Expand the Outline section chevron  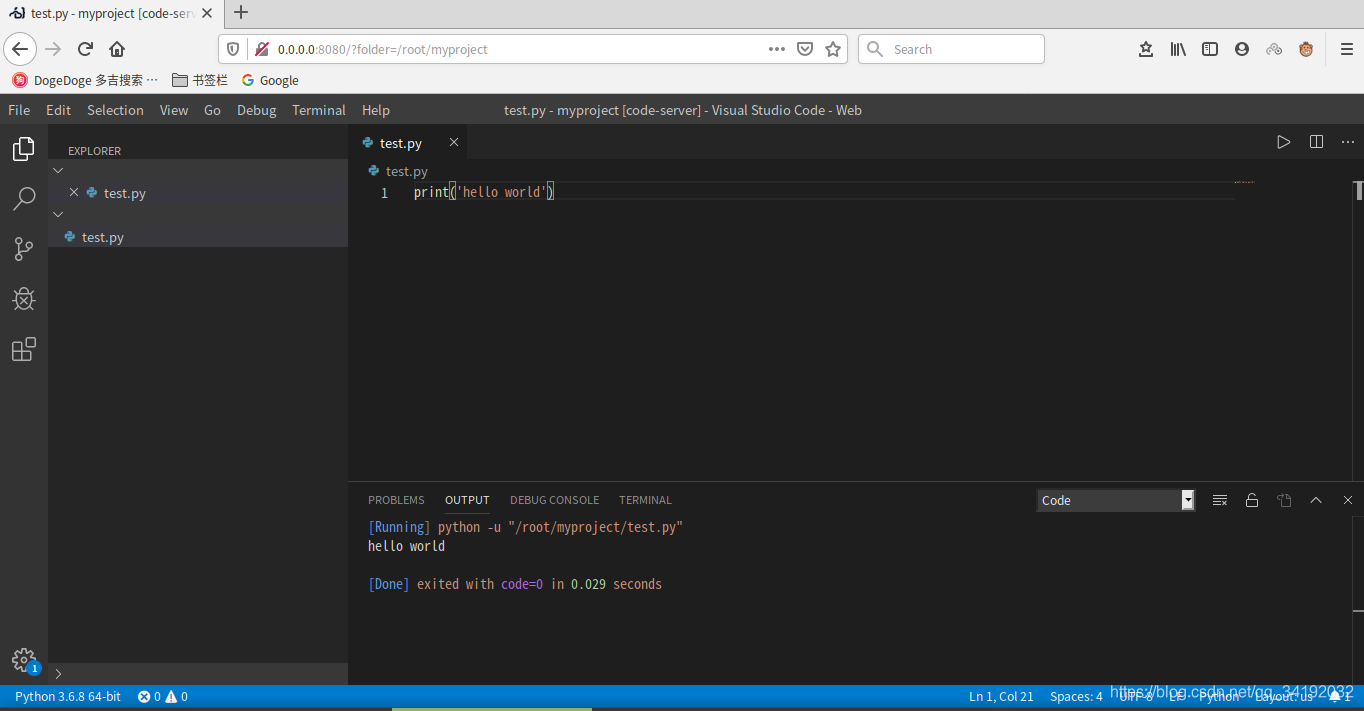[x=58, y=674]
